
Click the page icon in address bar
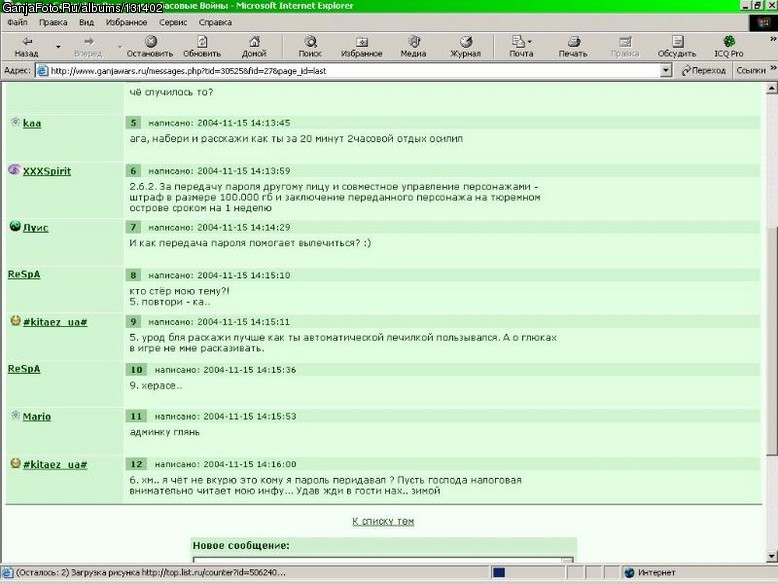pos(43,71)
